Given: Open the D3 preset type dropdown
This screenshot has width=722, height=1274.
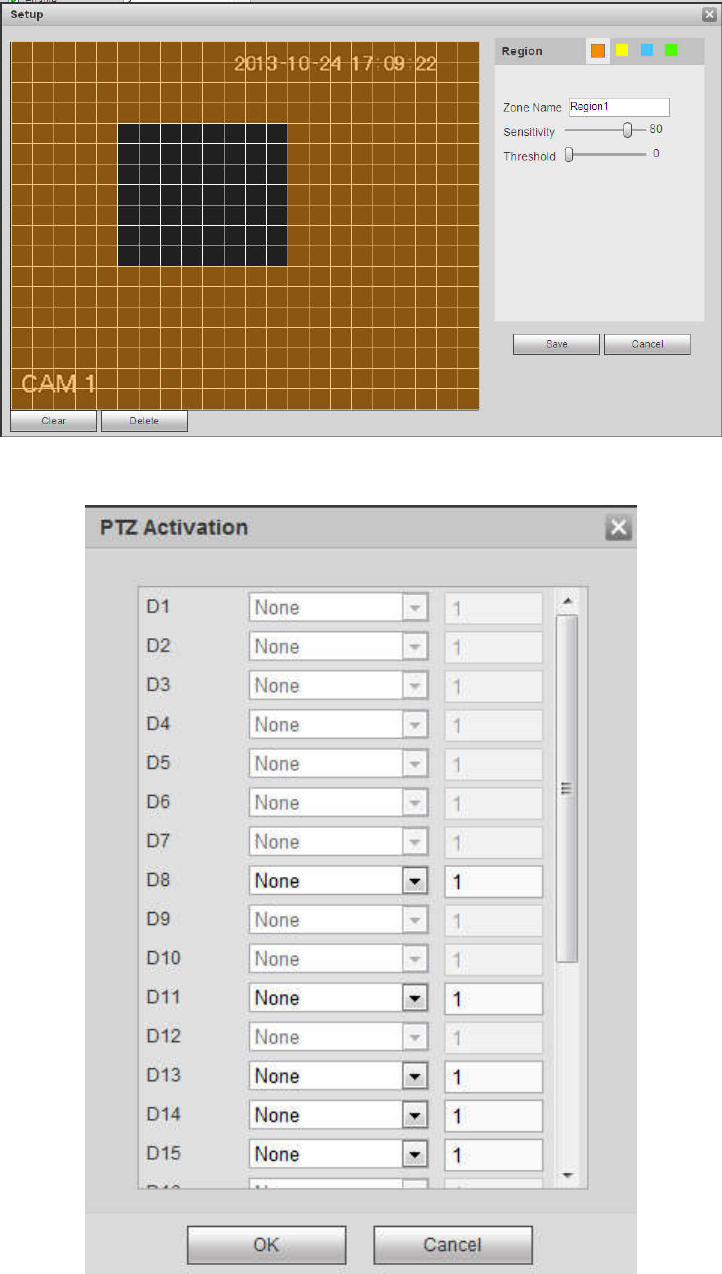Looking at the screenshot, I should coord(339,686).
